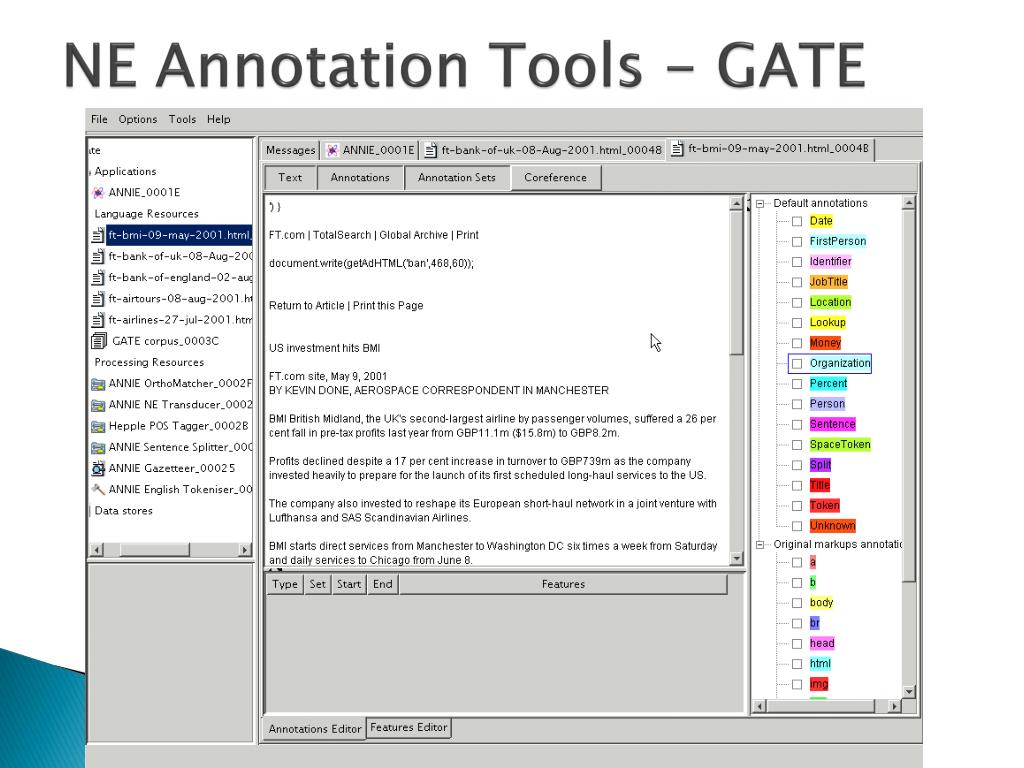The width and height of the screenshot is (1024, 768).
Task: Select Language Resources tree node
Action: pyautogui.click(x=146, y=214)
